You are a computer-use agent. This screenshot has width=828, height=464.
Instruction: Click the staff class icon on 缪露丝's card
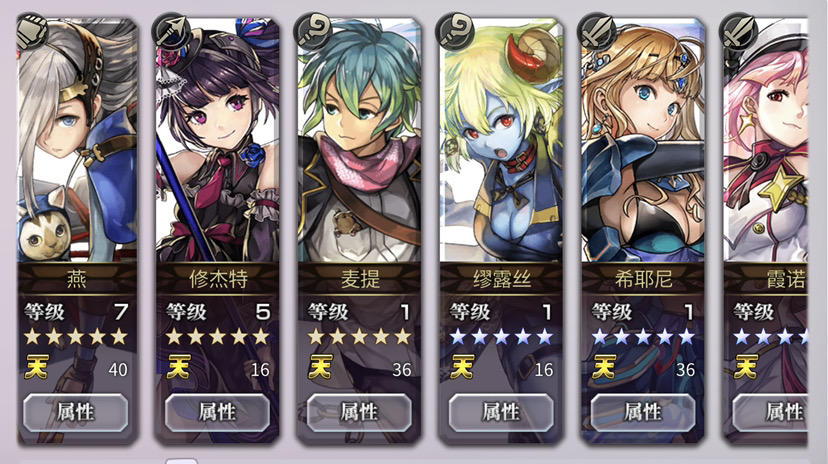[455, 31]
